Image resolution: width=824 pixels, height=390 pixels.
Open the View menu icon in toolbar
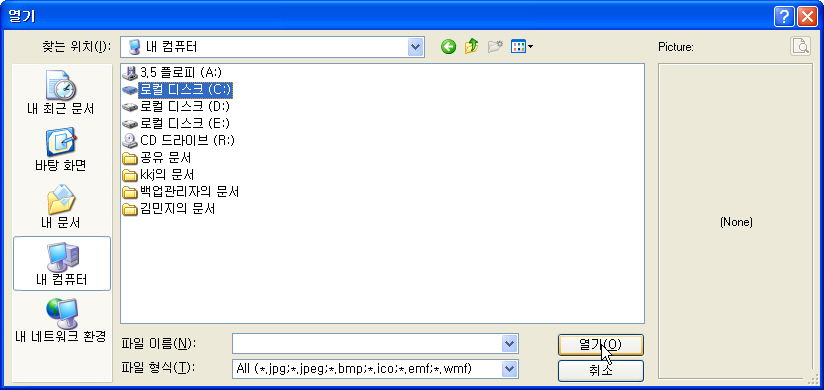pos(522,47)
